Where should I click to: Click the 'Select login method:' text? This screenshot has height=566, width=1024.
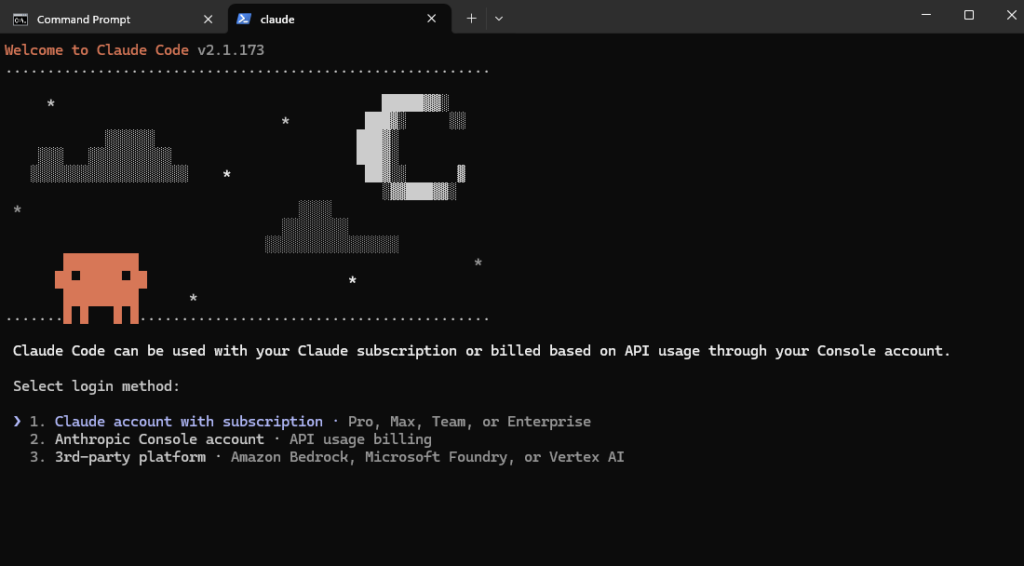pyautogui.click(x=96, y=386)
